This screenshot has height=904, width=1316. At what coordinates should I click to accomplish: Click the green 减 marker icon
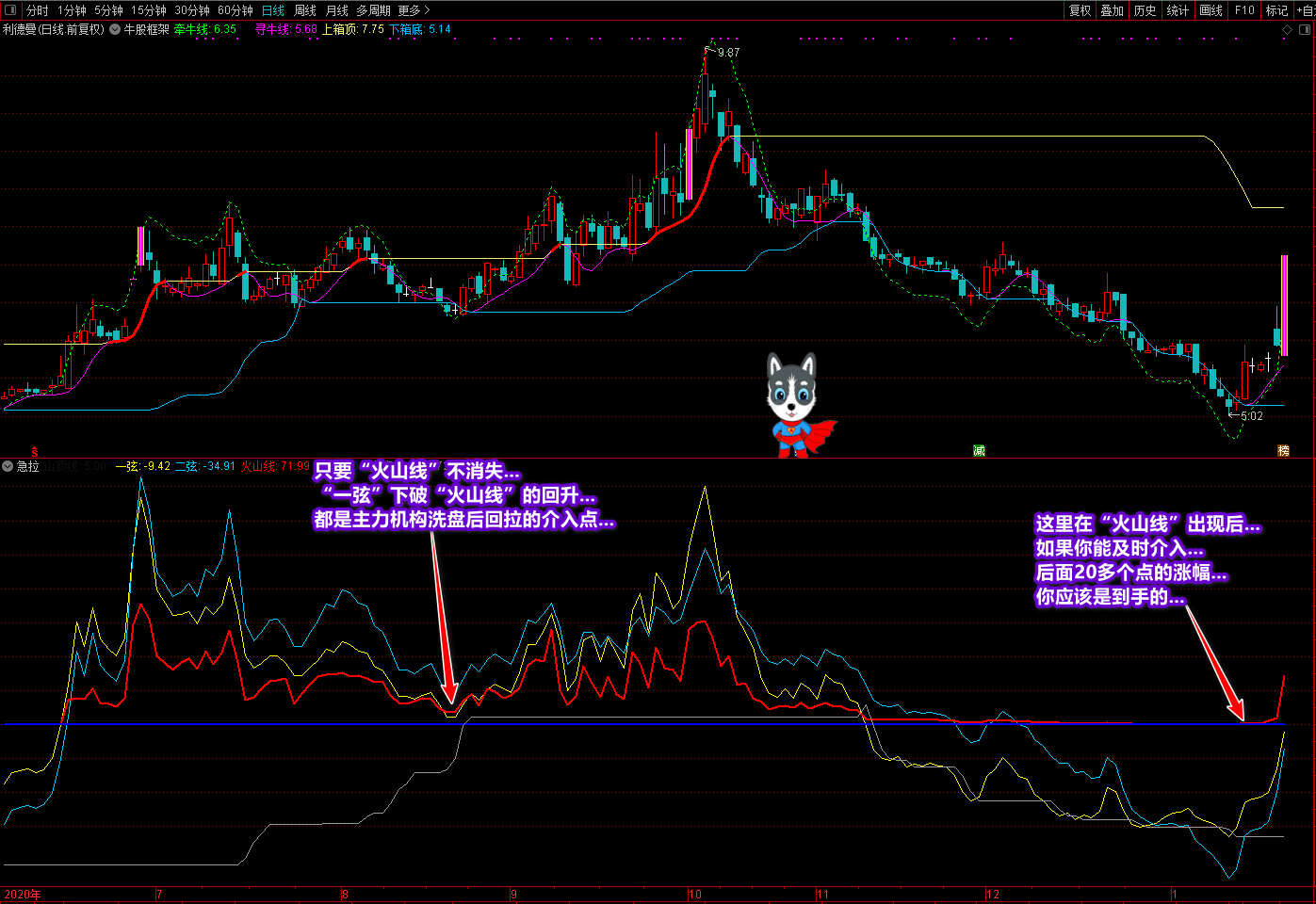click(x=979, y=451)
